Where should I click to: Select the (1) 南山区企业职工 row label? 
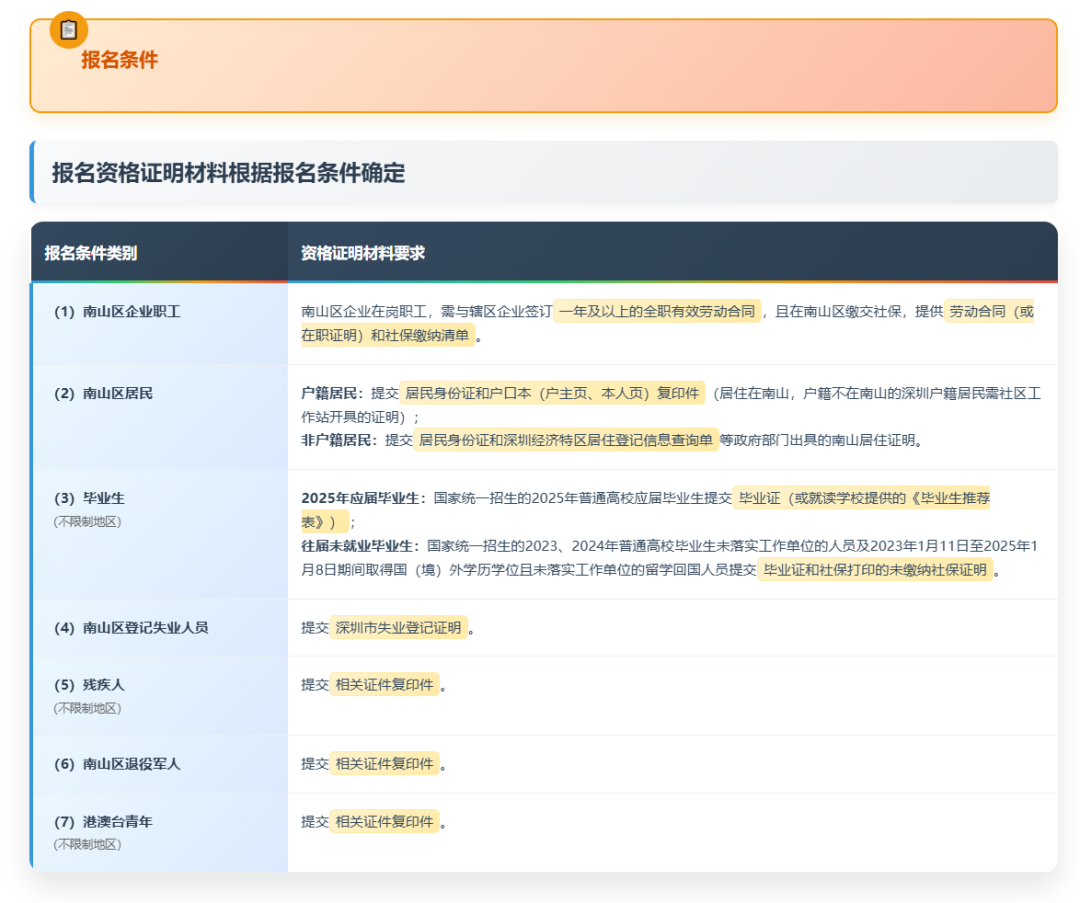117,311
